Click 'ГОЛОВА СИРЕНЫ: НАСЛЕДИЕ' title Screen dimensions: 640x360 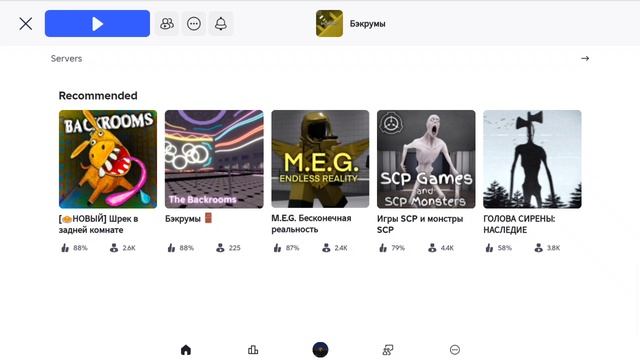pyautogui.click(x=519, y=224)
